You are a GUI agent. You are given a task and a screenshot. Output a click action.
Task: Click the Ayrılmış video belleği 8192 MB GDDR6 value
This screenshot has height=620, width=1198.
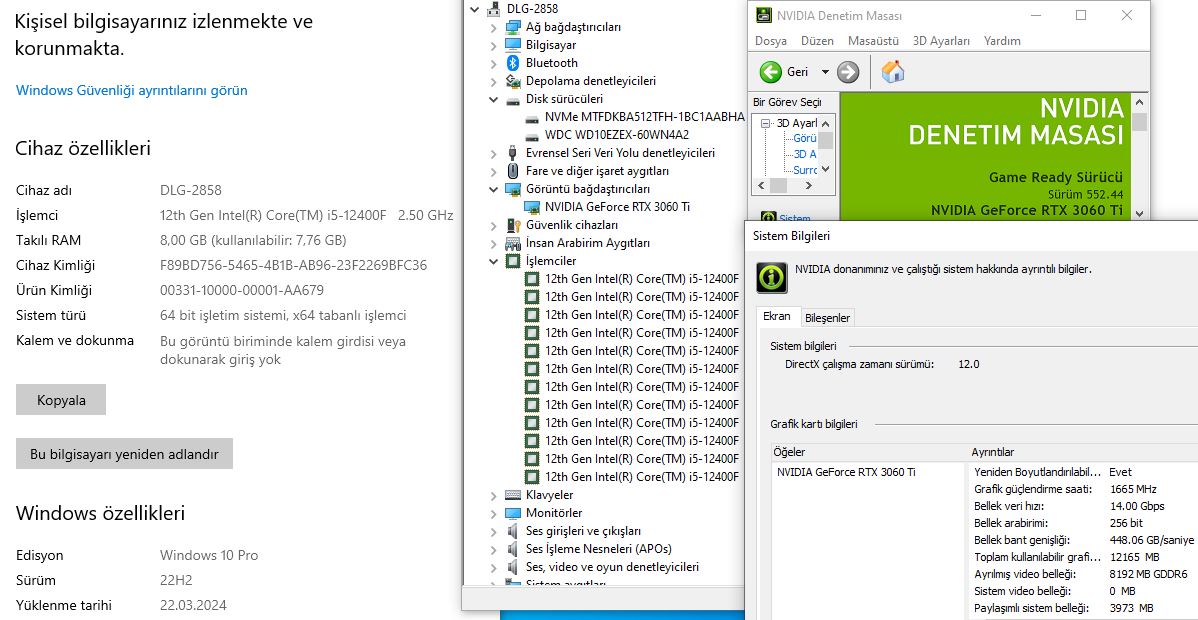tap(1148, 573)
